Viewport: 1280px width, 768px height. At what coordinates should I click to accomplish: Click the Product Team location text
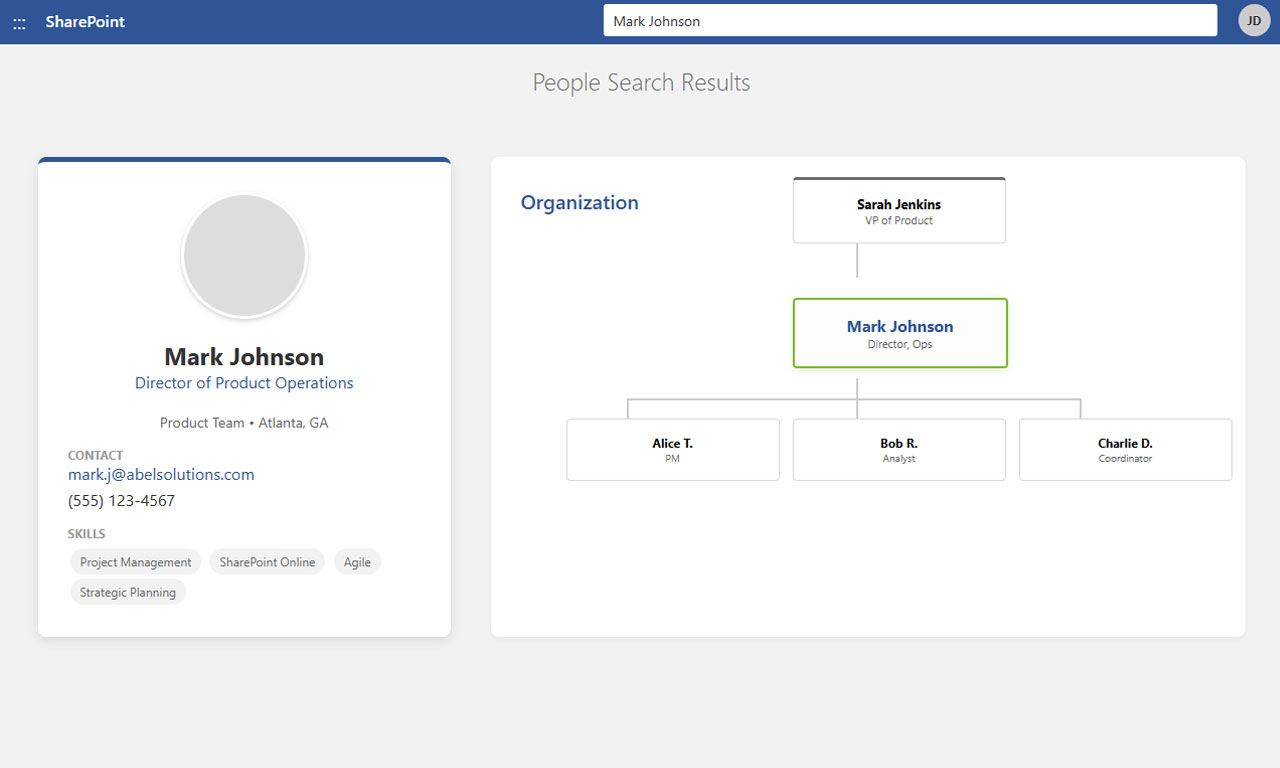244,422
